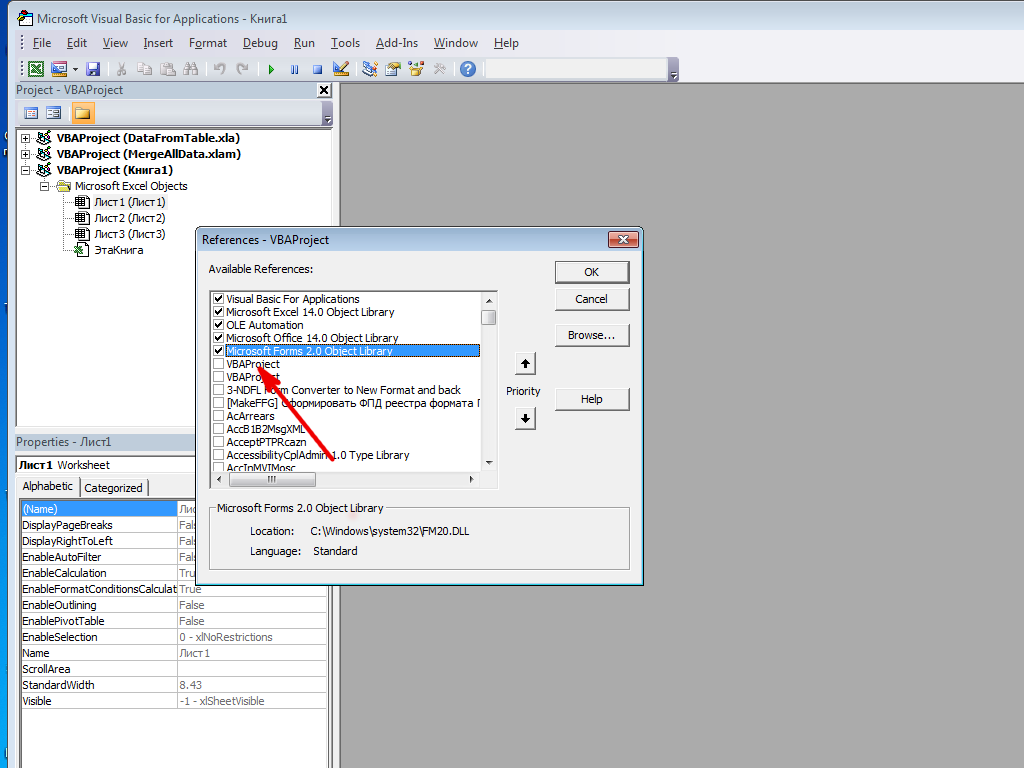Open Project Explorer from the toolbar

[x=370, y=69]
